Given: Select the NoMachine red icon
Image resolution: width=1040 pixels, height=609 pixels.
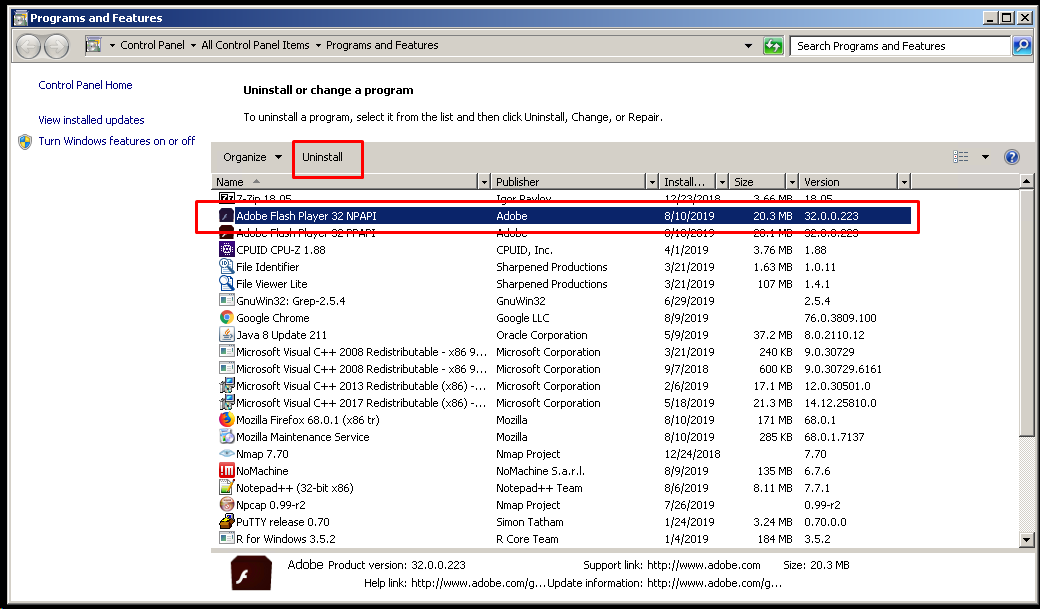Looking at the screenshot, I should pos(227,471).
